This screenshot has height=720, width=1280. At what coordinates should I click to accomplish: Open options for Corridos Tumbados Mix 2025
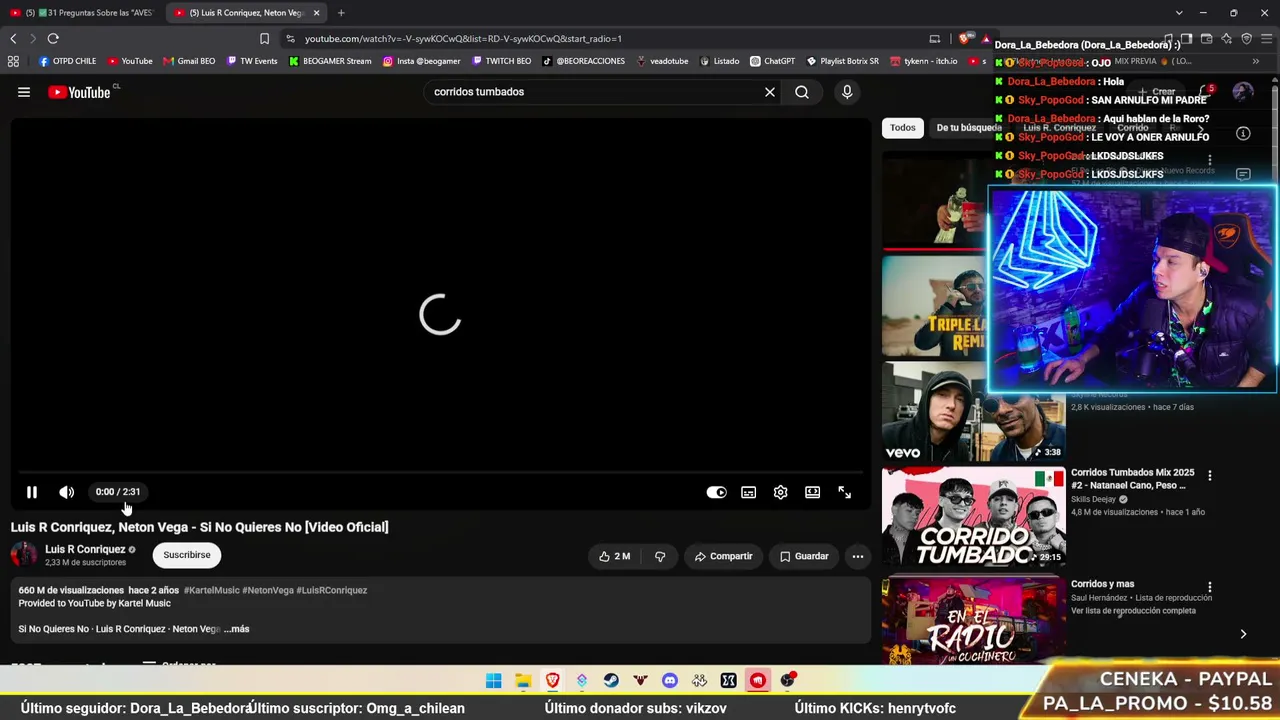click(1209, 476)
